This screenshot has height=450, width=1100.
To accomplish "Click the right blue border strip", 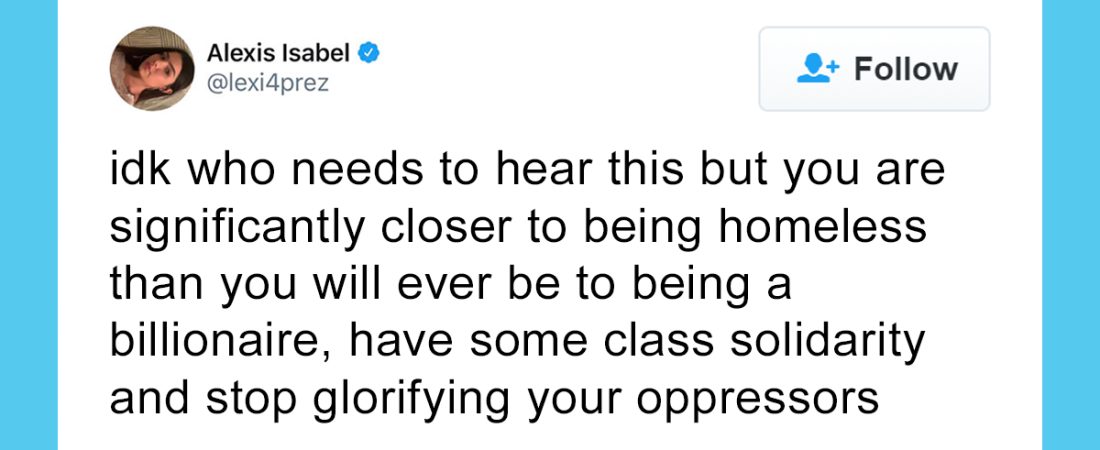I will (1071, 225).
